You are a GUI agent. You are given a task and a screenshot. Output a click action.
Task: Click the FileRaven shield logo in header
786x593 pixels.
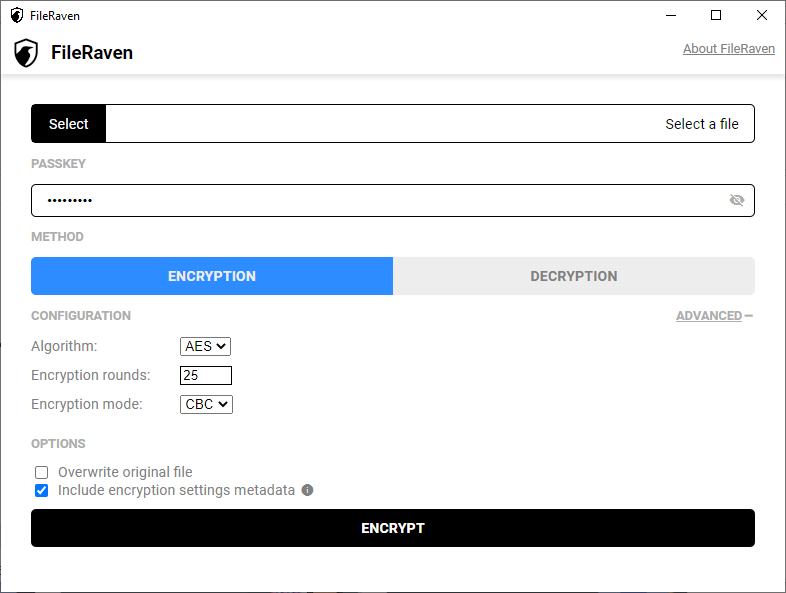(x=26, y=53)
